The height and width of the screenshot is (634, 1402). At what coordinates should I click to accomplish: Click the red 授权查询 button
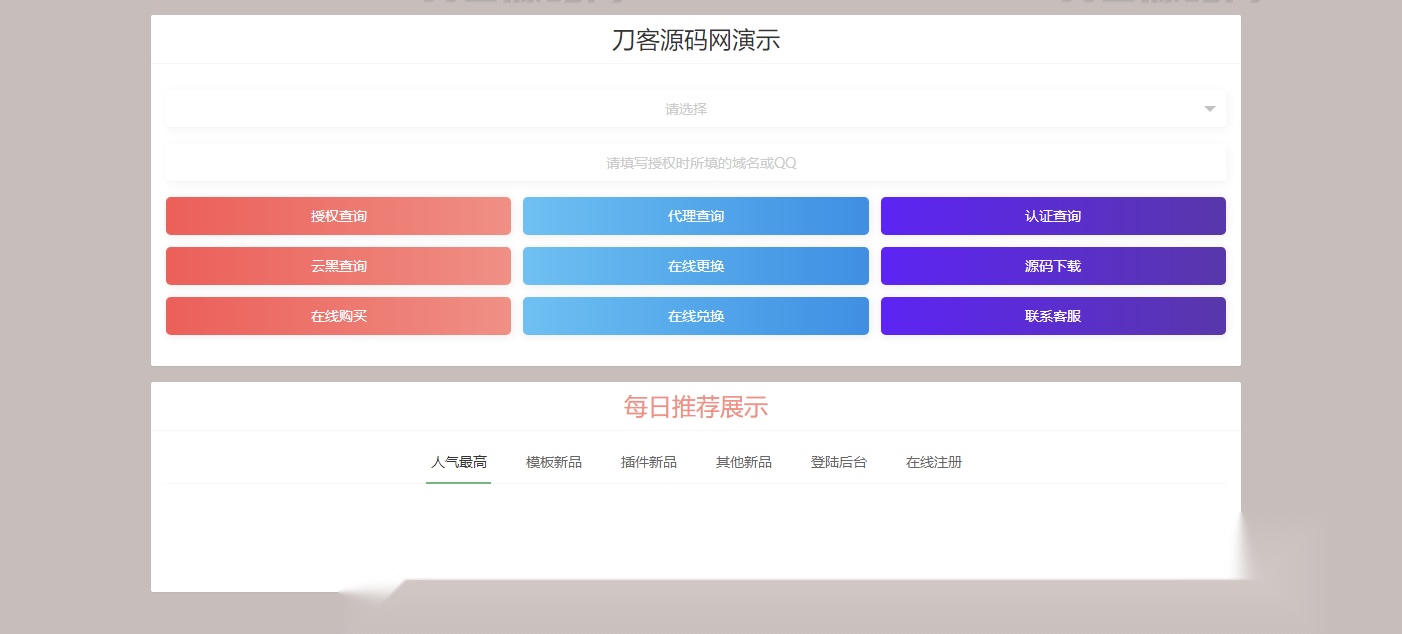tap(338, 216)
